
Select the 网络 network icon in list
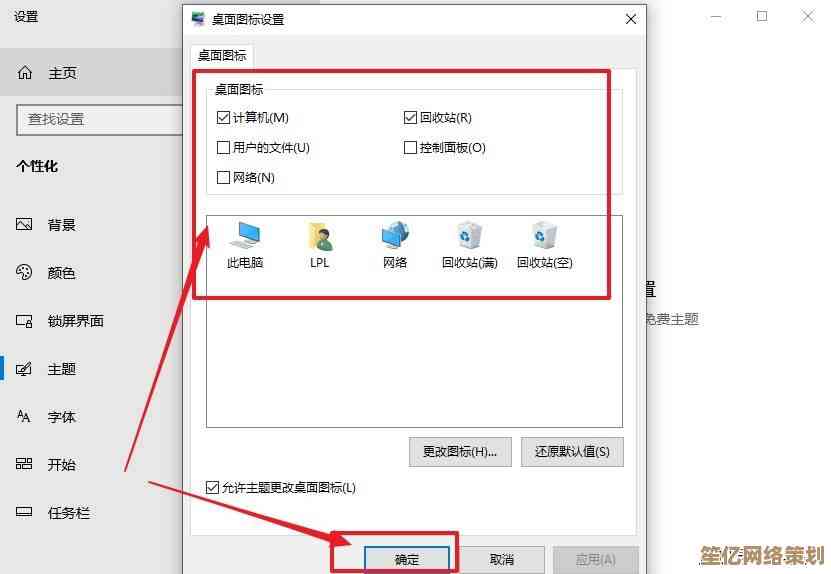point(395,245)
